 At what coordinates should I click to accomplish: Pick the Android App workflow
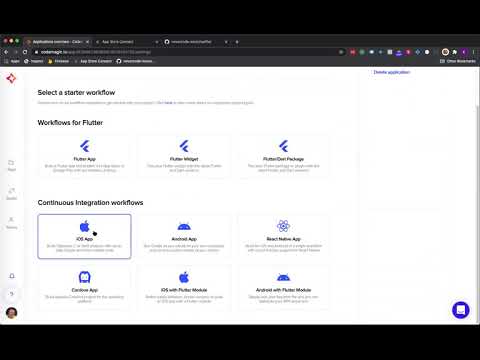184,236
